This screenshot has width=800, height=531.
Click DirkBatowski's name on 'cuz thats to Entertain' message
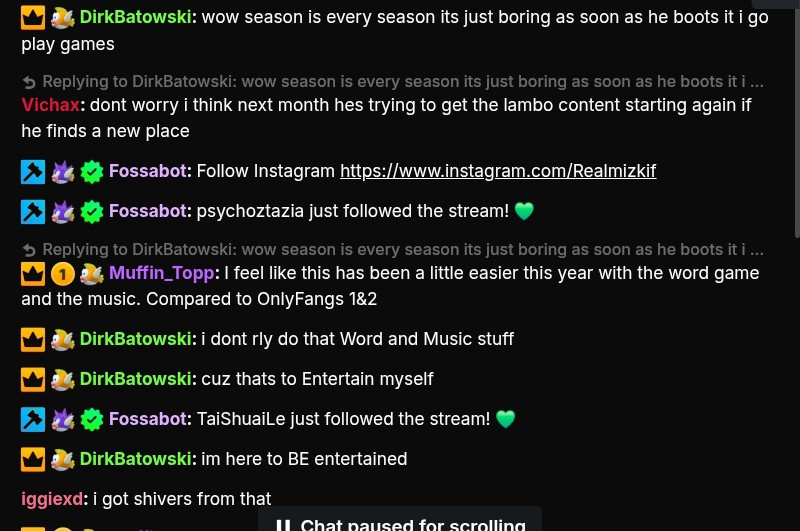coord(135,379)
